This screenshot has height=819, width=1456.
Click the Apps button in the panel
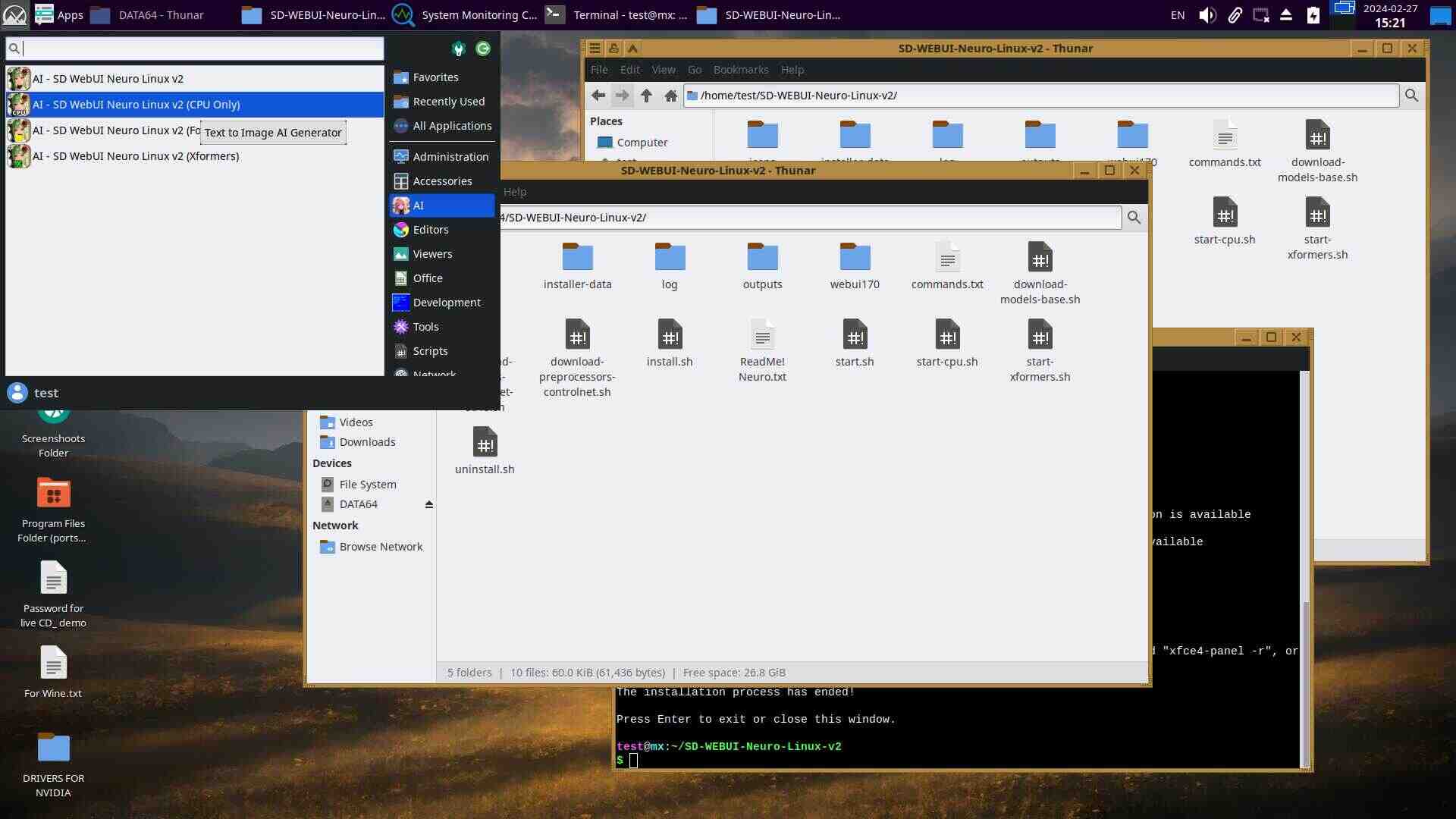(x=59, y=14)
